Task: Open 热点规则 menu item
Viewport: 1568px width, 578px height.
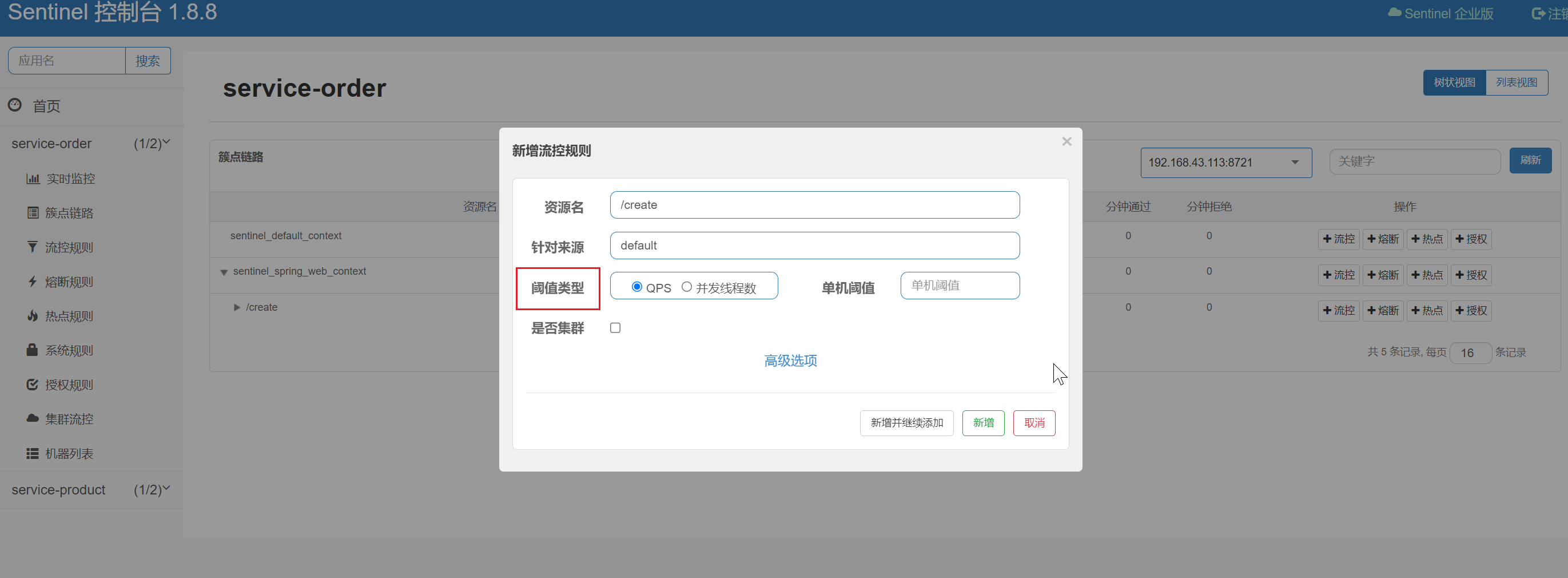Action: pyautogui.click(x=69, y=315)
